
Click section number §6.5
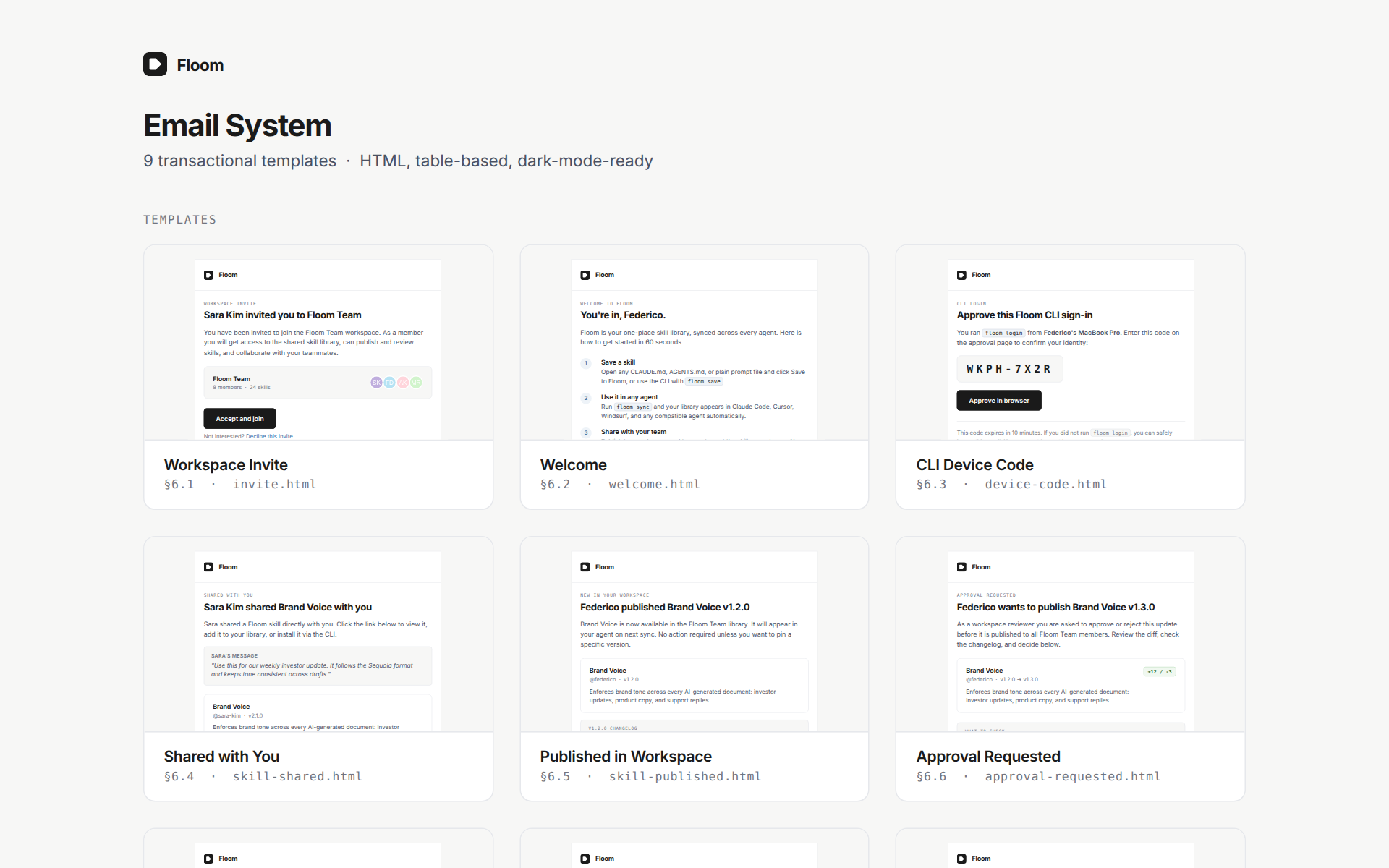(x=555, y=777)
